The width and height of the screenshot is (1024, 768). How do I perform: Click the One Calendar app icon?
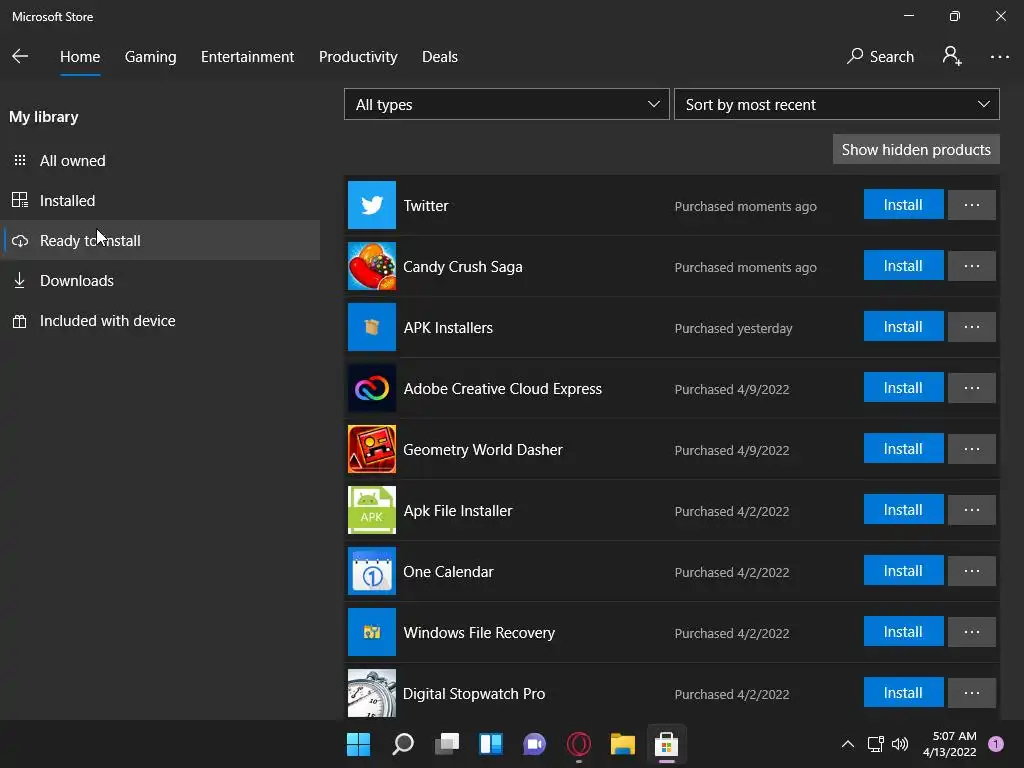pos(372,571)
